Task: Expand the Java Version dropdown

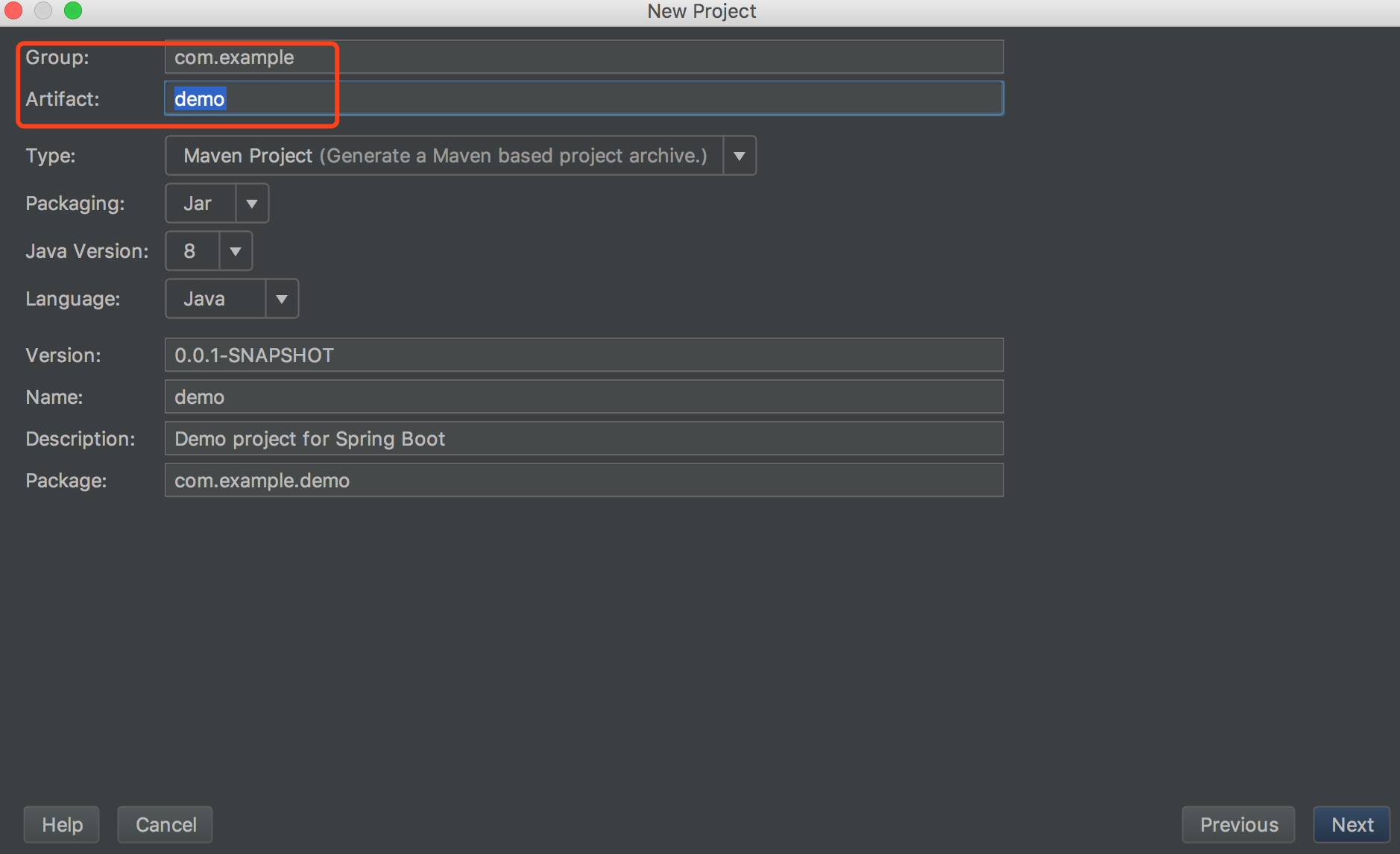Action: coord(234,250)
